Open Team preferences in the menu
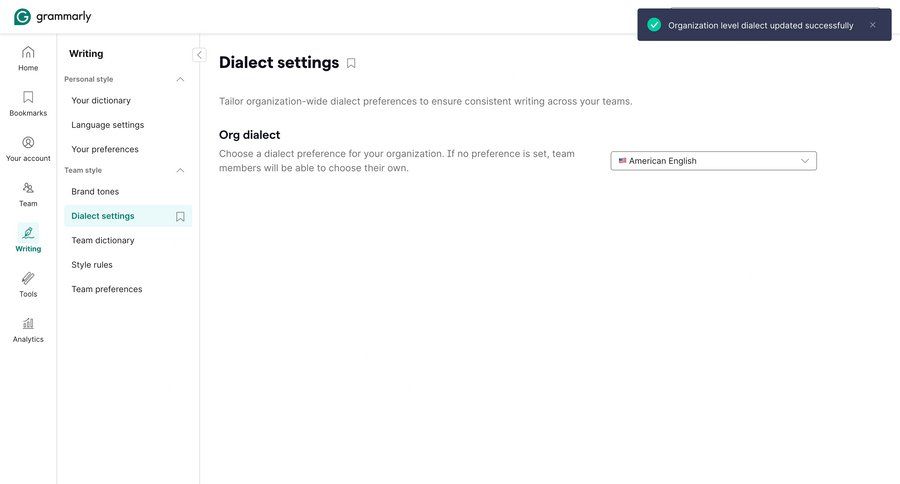900x484 pixels. (107, 289)
